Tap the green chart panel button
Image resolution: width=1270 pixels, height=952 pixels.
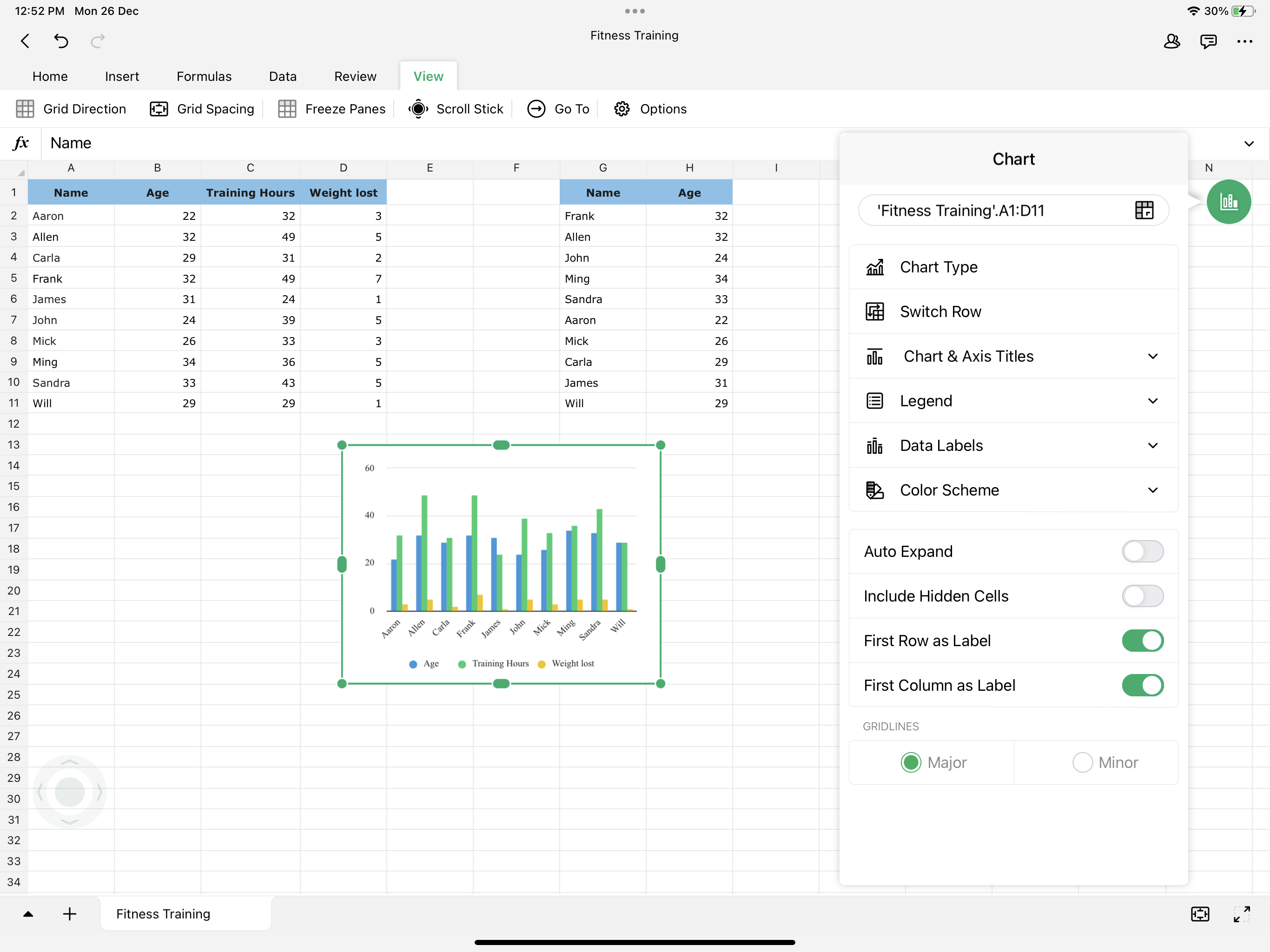click(1228, 202)
